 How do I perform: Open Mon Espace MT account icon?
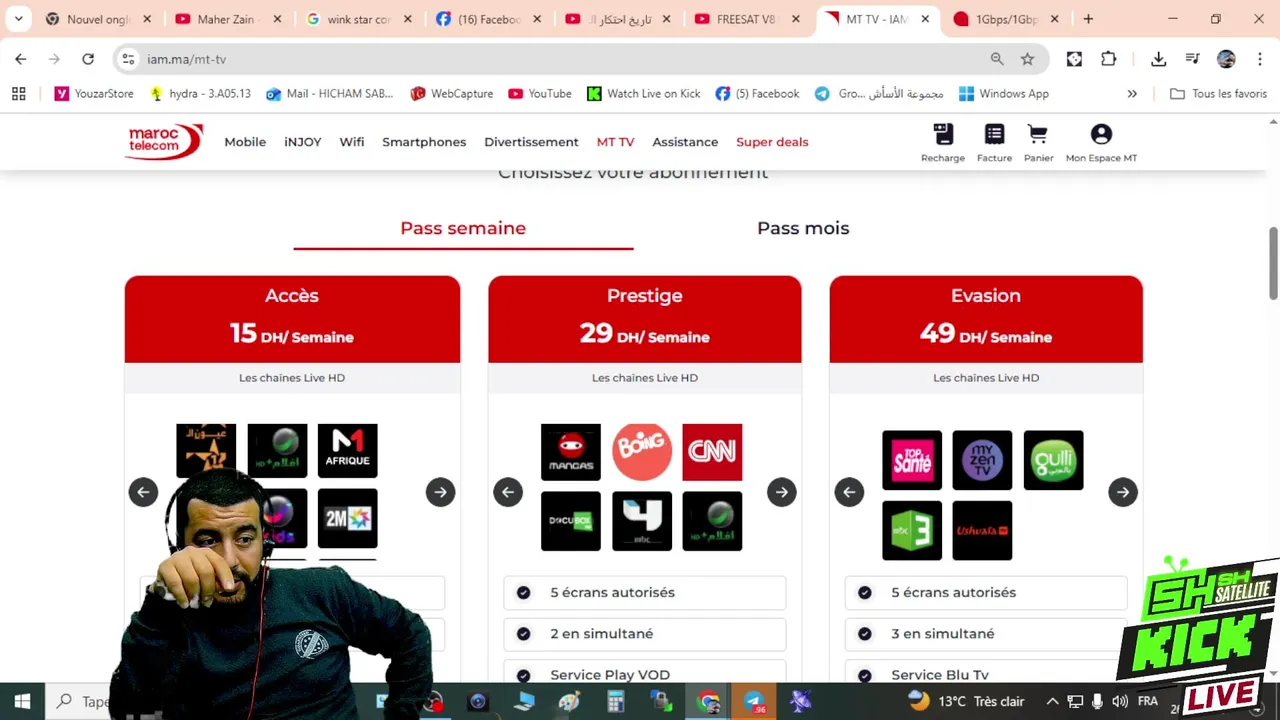[x=1101, y=142]
